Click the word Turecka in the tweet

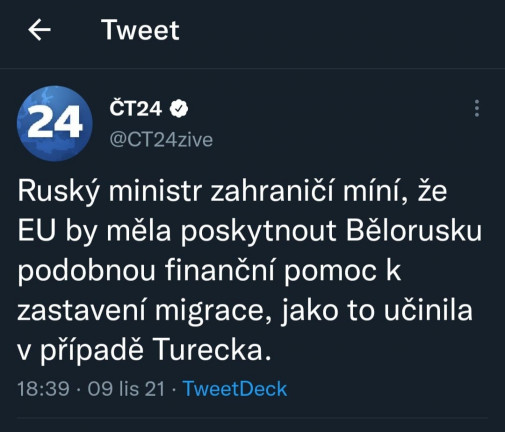(209, 350)
